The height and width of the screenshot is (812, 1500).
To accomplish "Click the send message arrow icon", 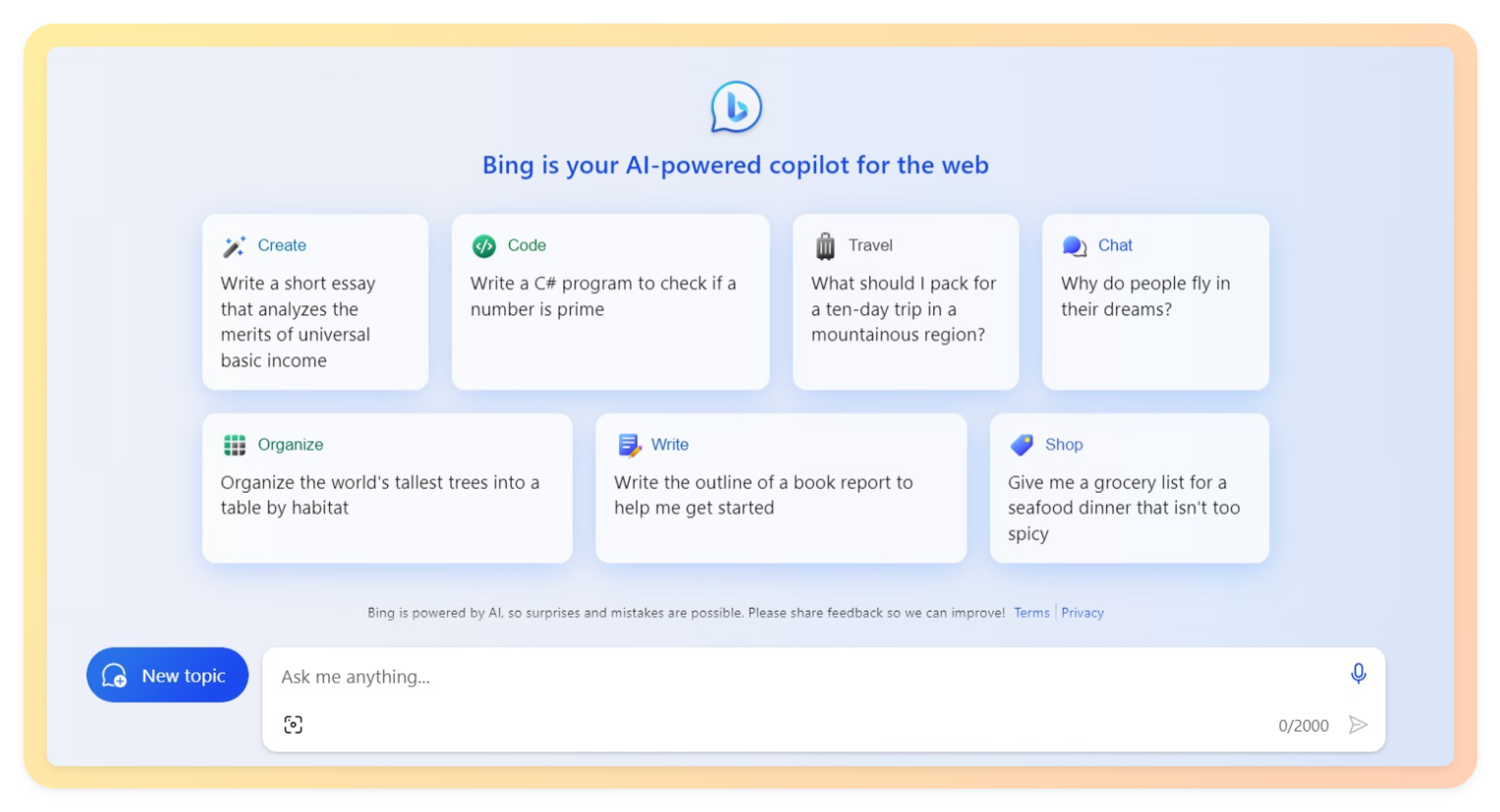I will tap(1359, 725).
